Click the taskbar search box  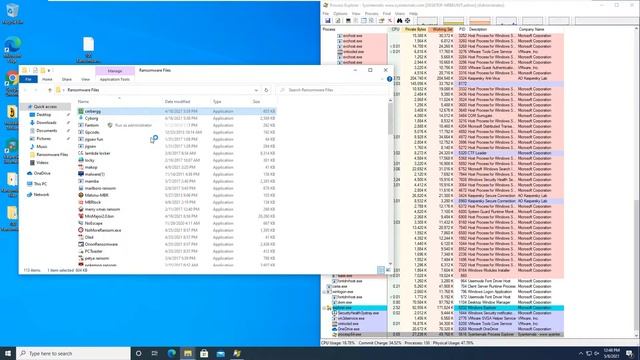(73, 353)
